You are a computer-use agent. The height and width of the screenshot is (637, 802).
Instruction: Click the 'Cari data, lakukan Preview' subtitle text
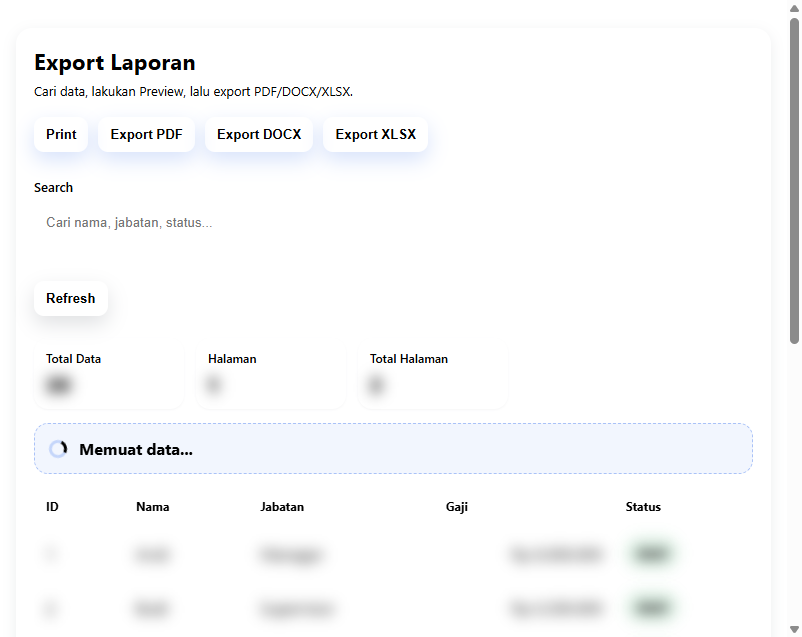(x=193, y=92)
